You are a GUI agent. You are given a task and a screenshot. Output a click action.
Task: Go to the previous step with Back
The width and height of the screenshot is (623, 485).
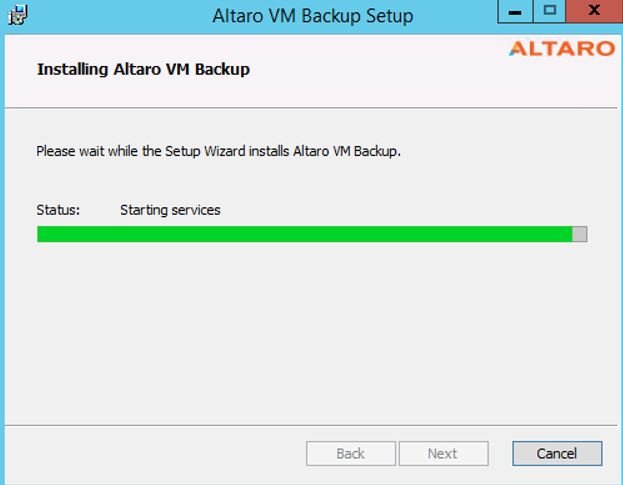(351, 453)
